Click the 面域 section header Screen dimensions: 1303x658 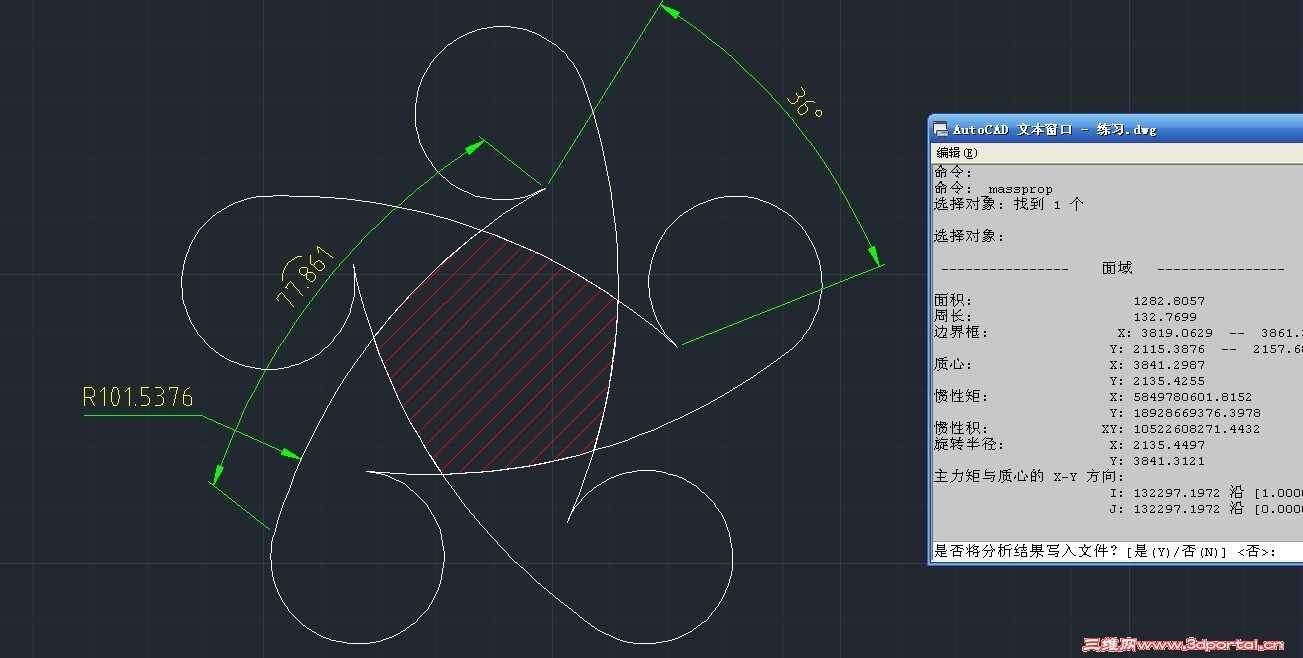(x=1117, y=268)
